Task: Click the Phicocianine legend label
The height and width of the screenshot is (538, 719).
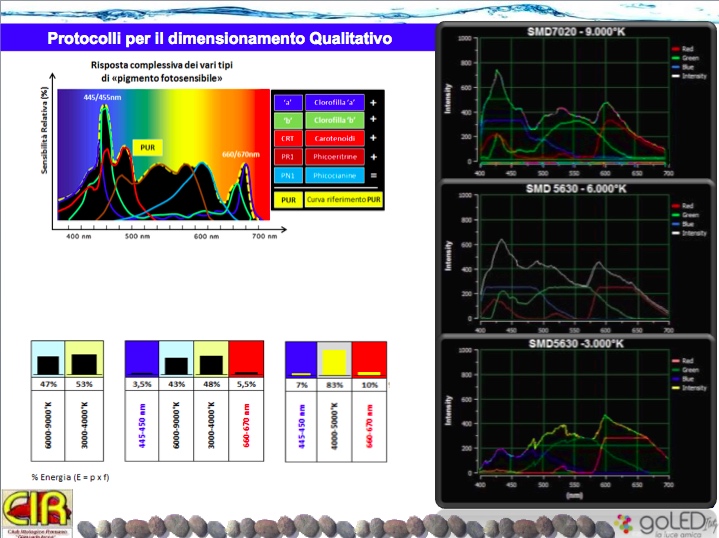Action: click(x=335, y=176)
